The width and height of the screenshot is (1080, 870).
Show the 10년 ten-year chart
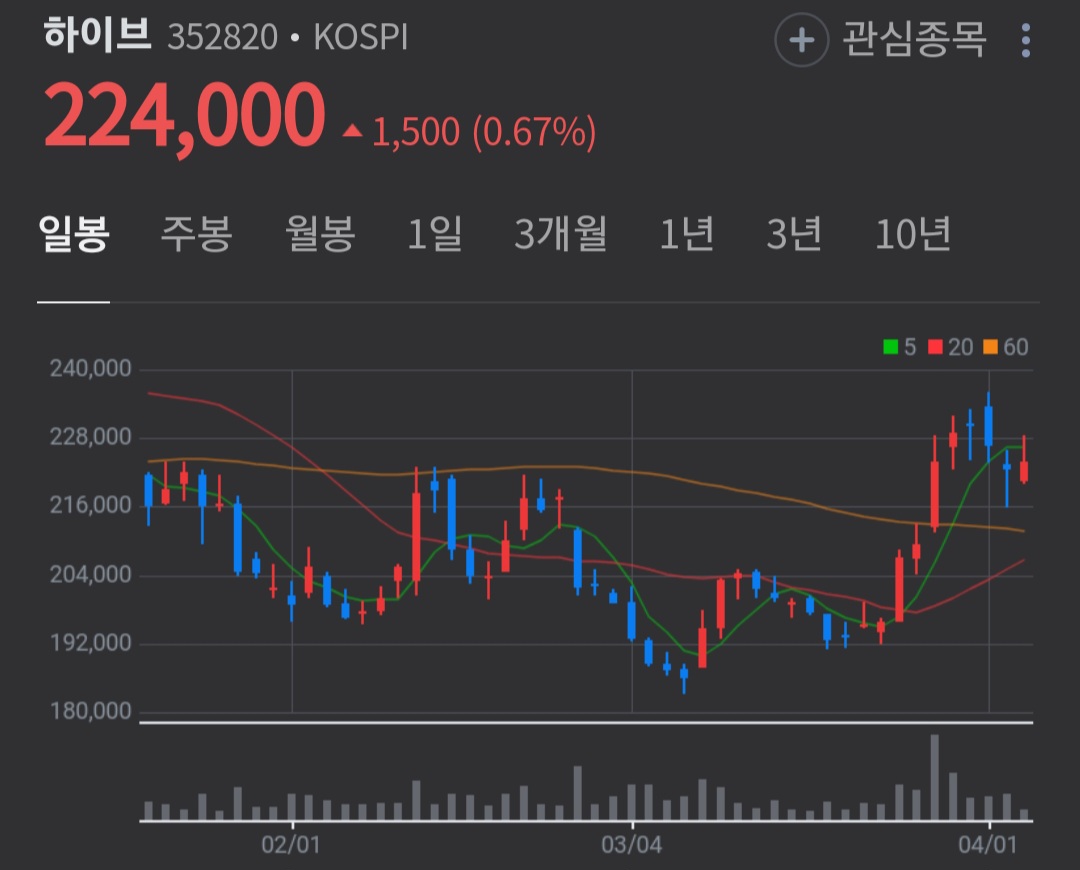(913, 234)
